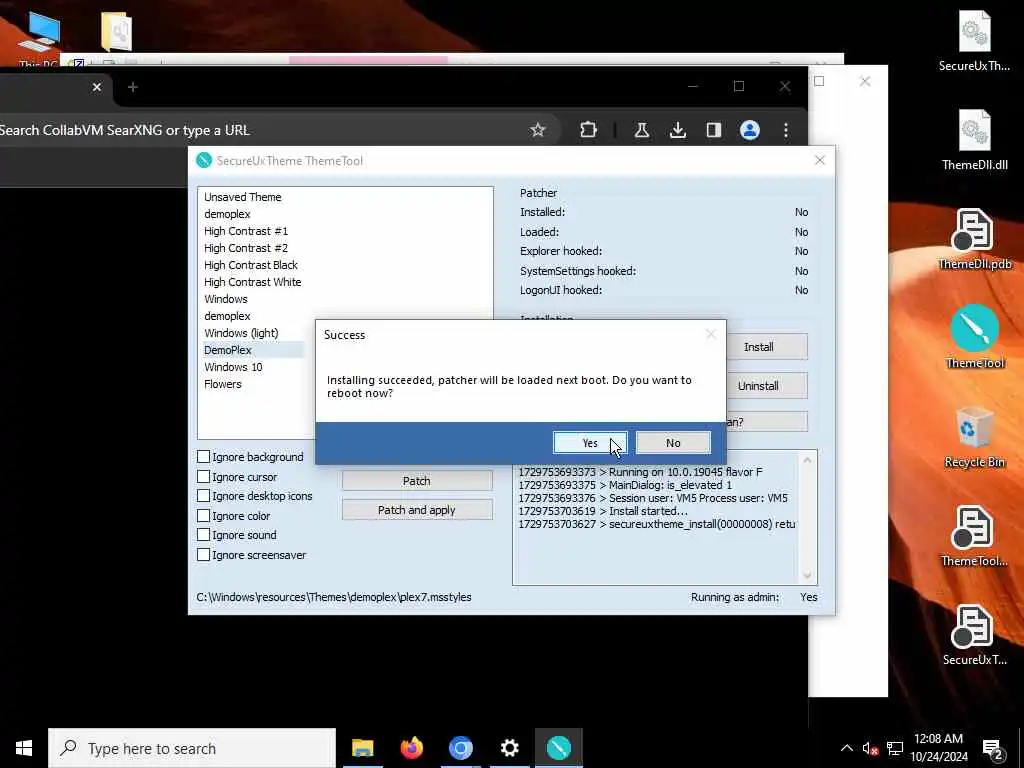Open Firefox from the taskbar

point(411,748)
